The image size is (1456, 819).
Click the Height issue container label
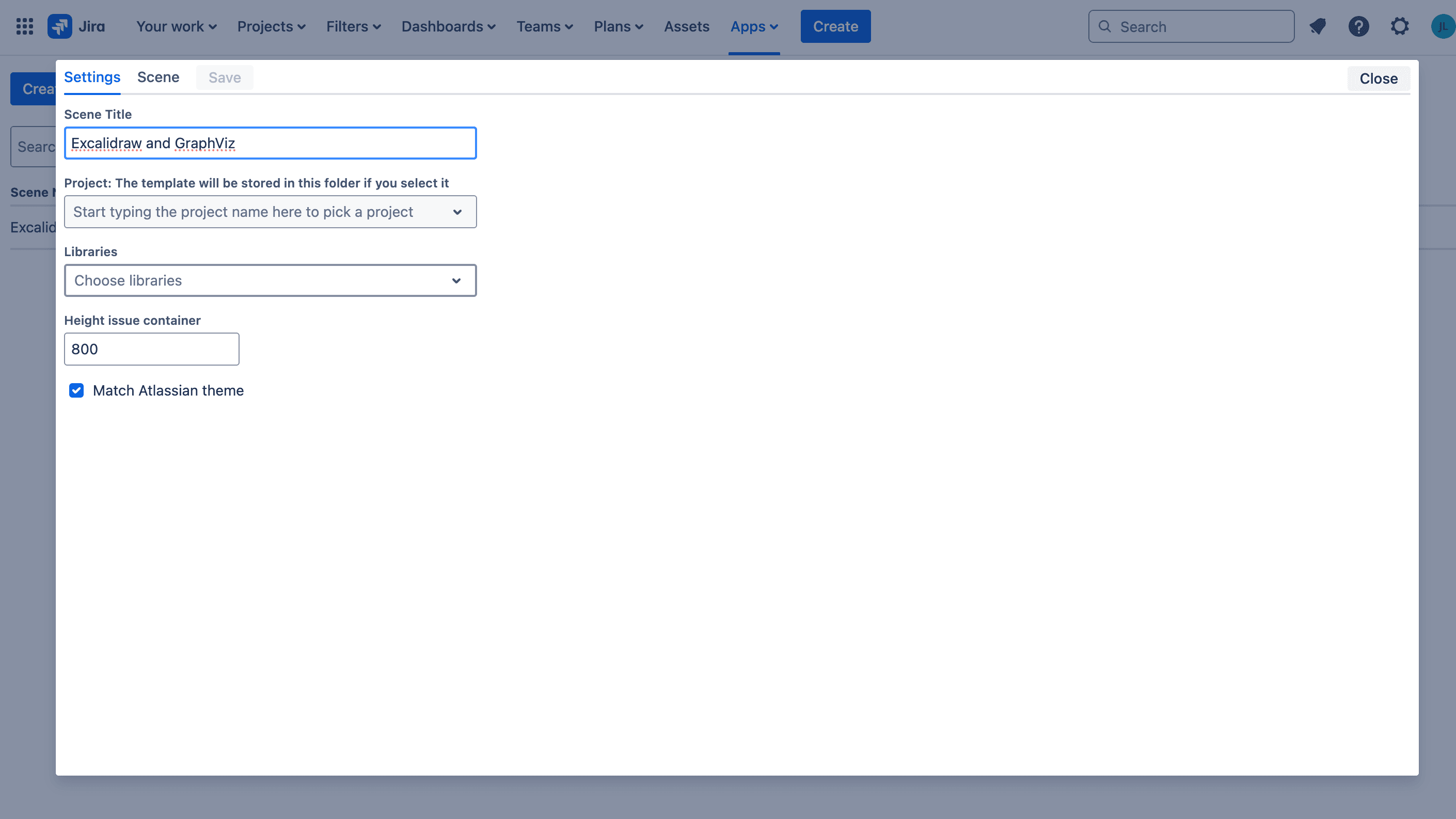pyautogui.click(x=132, y=321)
